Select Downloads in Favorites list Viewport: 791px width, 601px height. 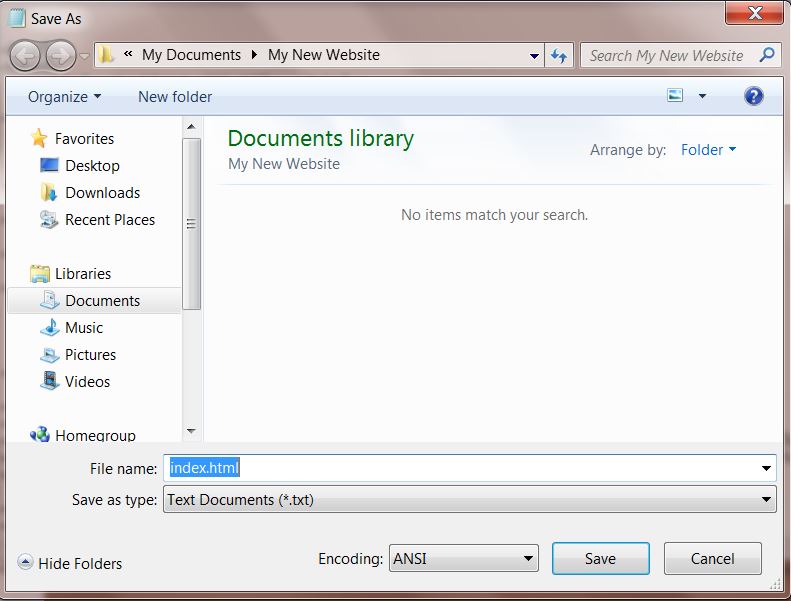coord(102,193)
